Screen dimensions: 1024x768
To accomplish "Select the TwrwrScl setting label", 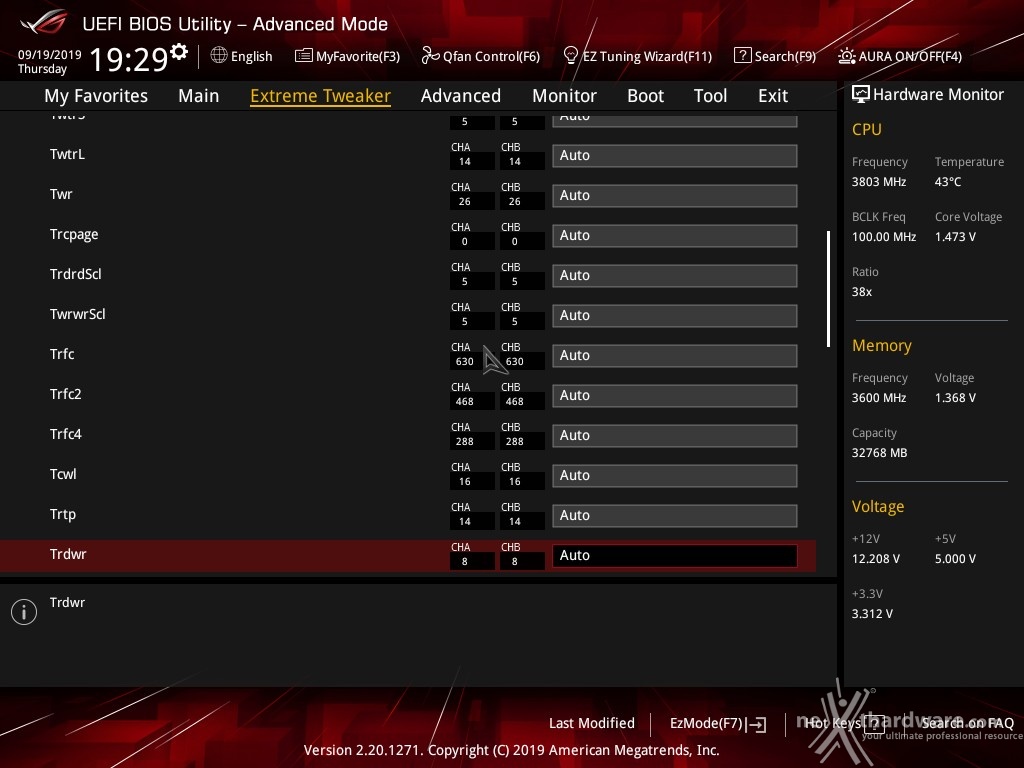I will (78, 314).
